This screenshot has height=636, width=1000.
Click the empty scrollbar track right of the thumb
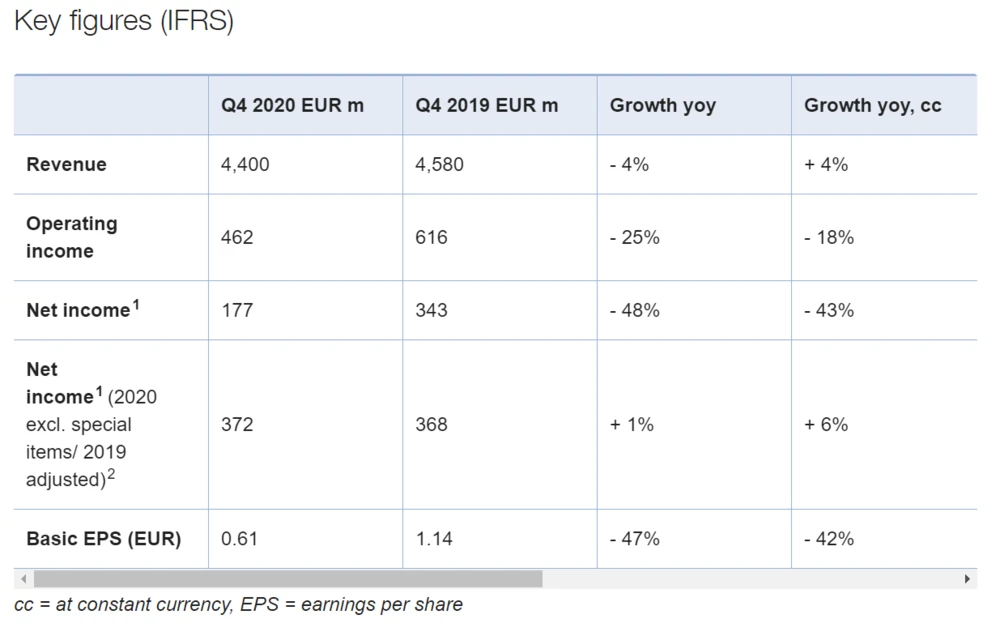point(750,579)
